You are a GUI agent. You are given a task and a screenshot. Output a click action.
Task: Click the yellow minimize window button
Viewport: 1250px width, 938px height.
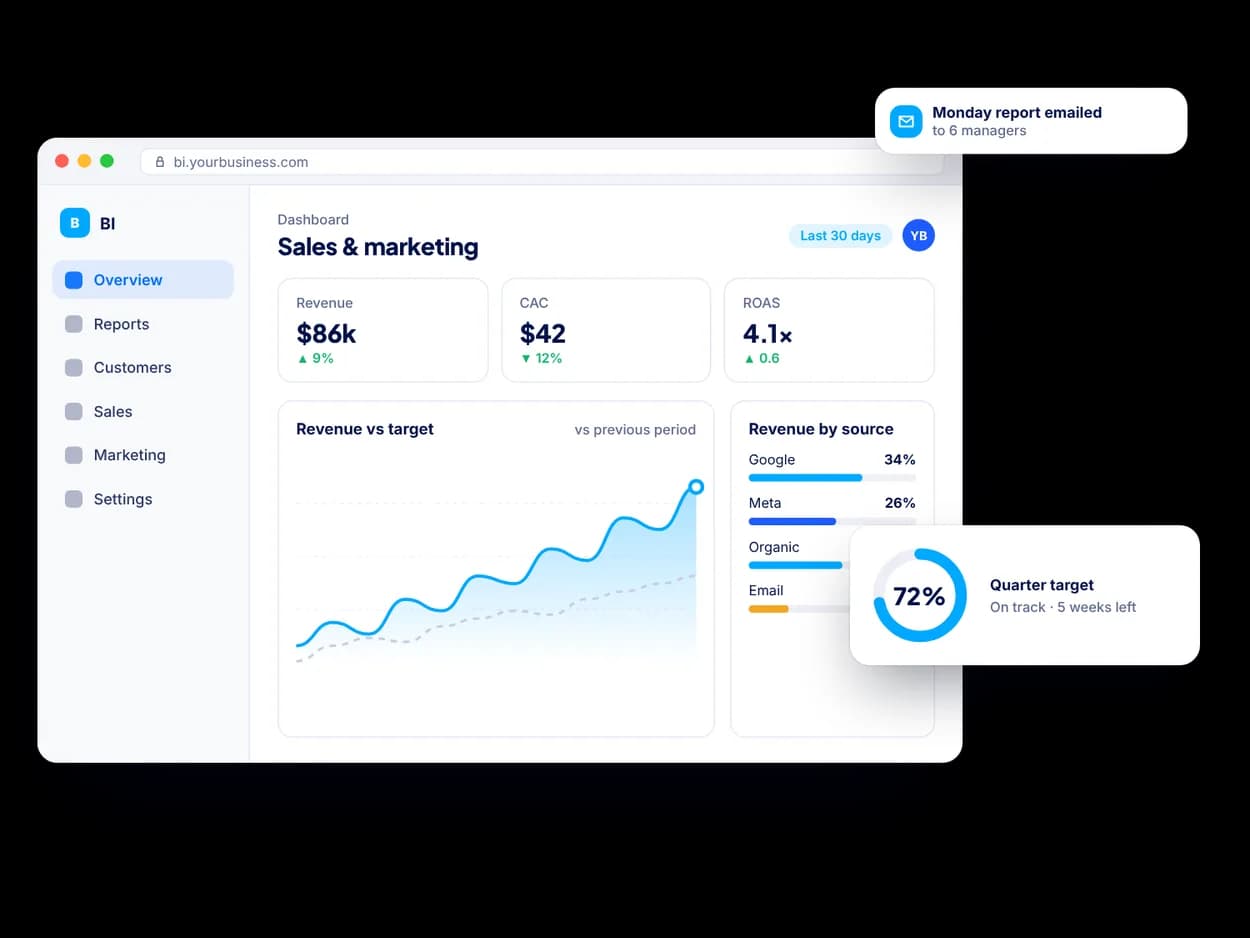pos(84,161)
